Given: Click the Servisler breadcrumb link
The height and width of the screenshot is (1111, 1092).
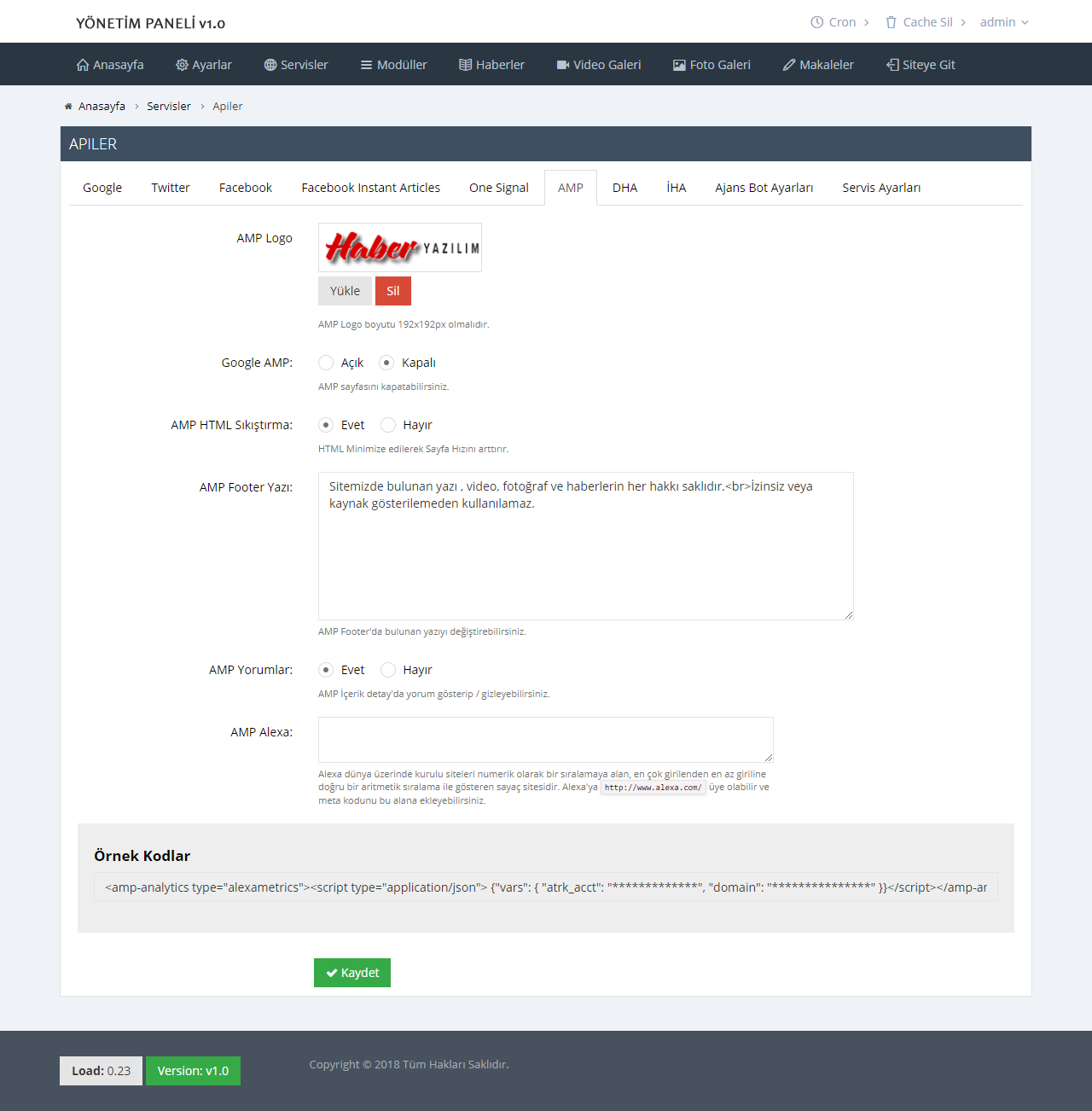Looking at the screenshot, I should pos(169,107).
